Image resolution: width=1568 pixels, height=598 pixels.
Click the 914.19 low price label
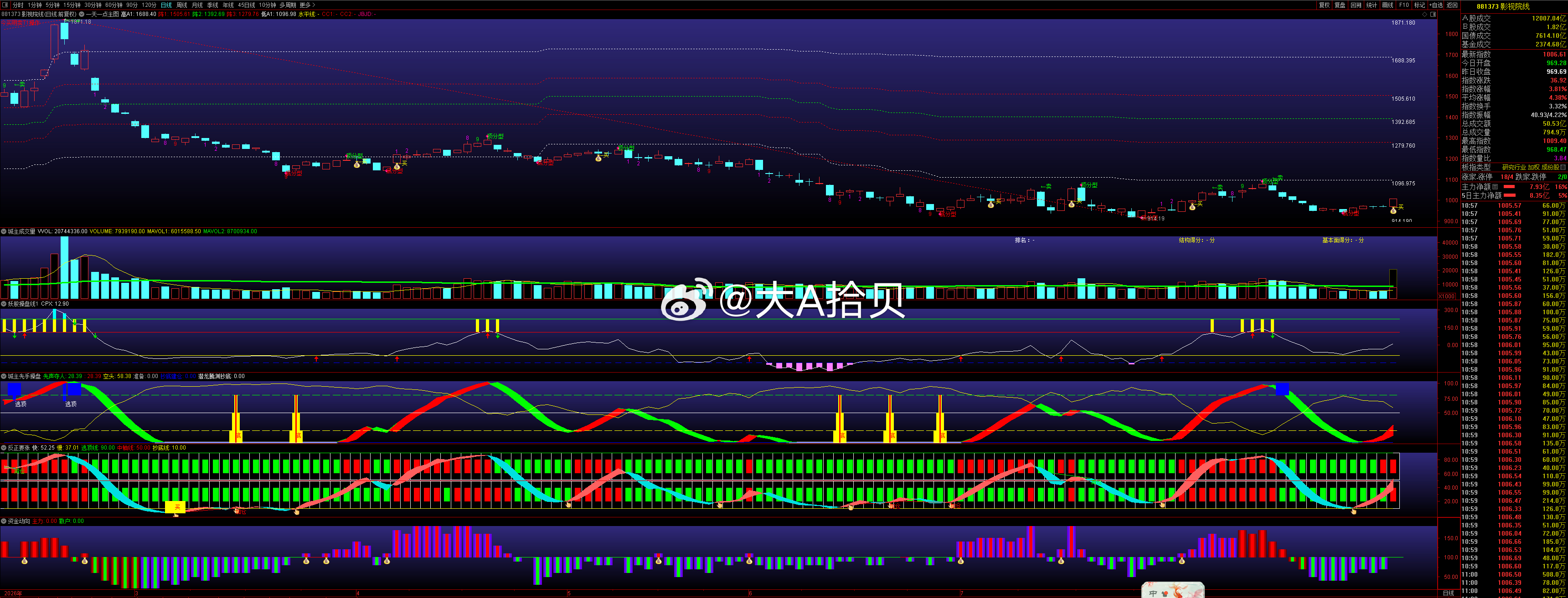[x=1156, y=219]
